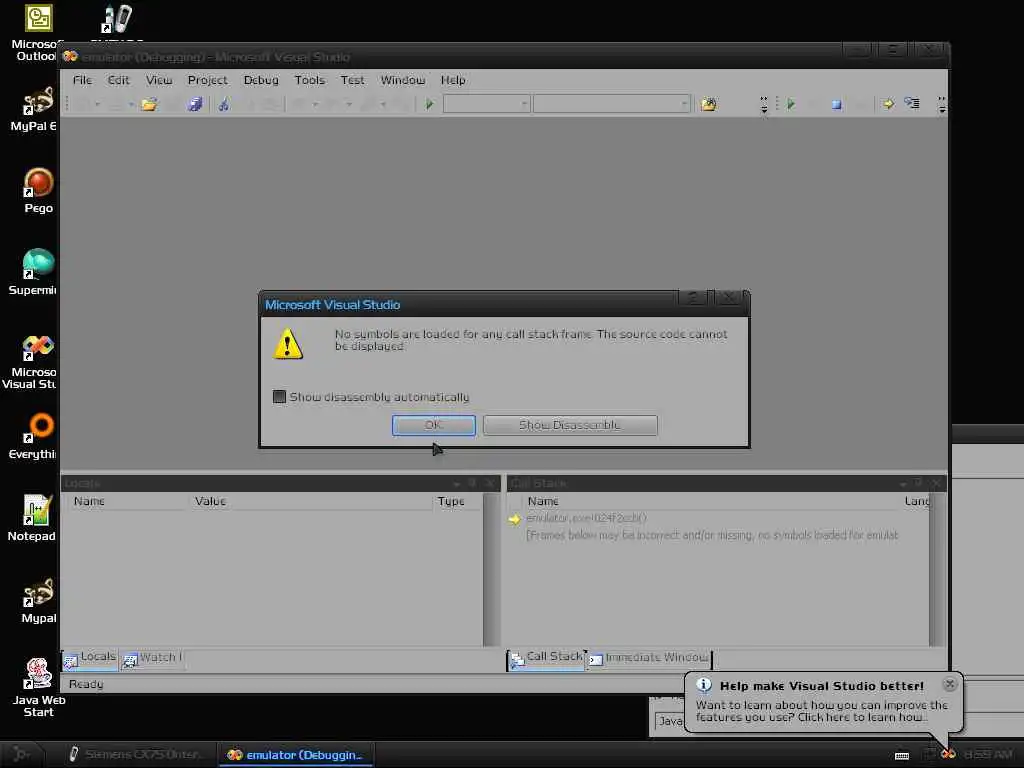1024x768 pixels.
Task: Click the green Start Debugging arrow beside configuration box
Action: coord(429,104)
